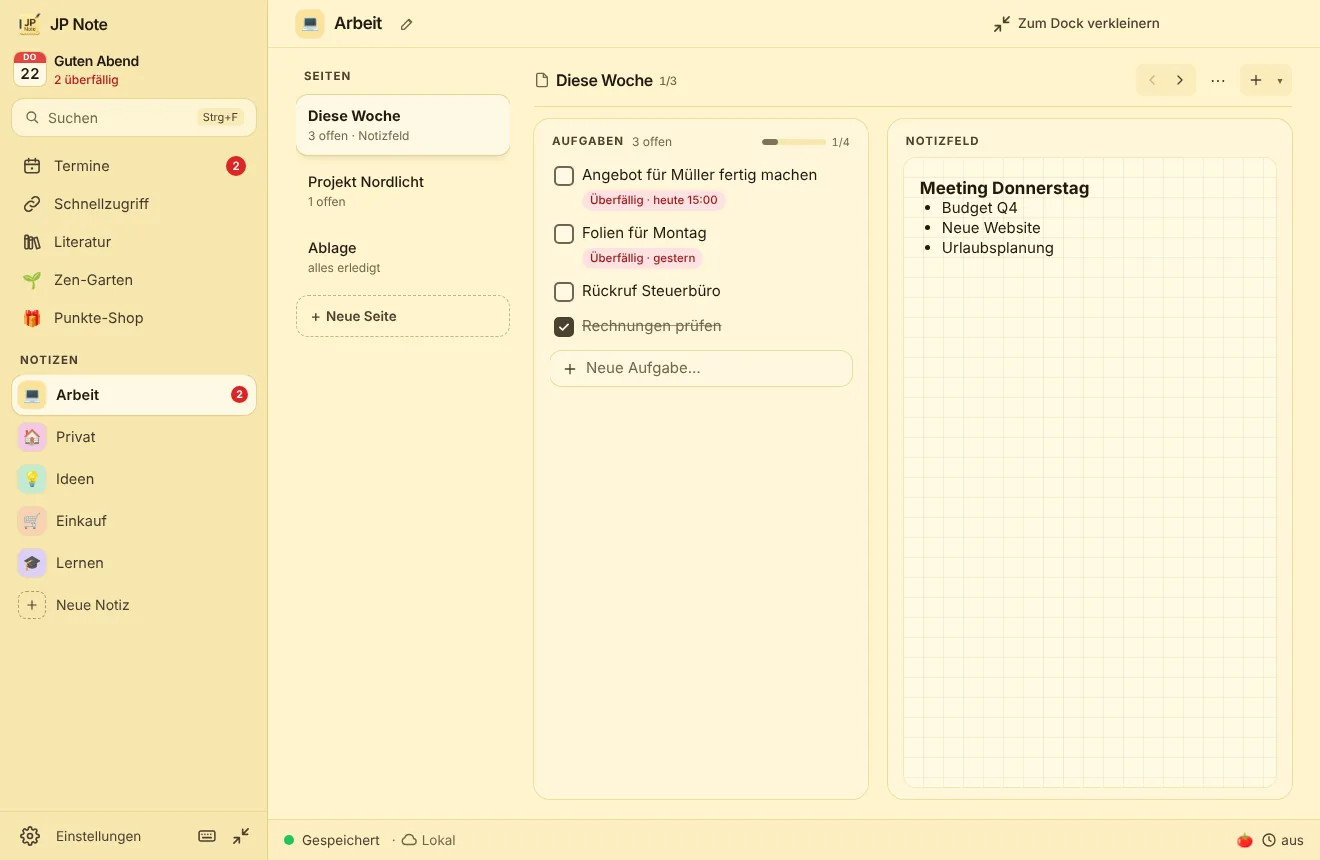
Task: Select the Ablage page
Action: point(403,257)
